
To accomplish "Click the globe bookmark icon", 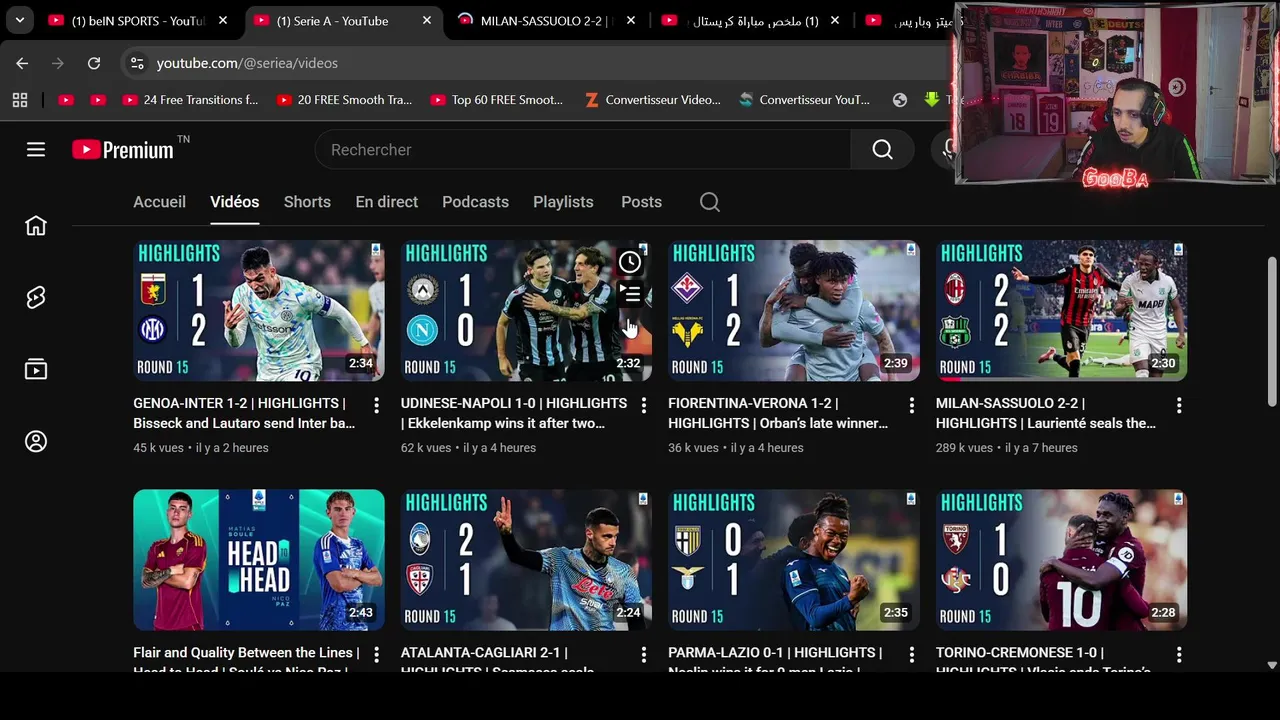I will 900,100.
